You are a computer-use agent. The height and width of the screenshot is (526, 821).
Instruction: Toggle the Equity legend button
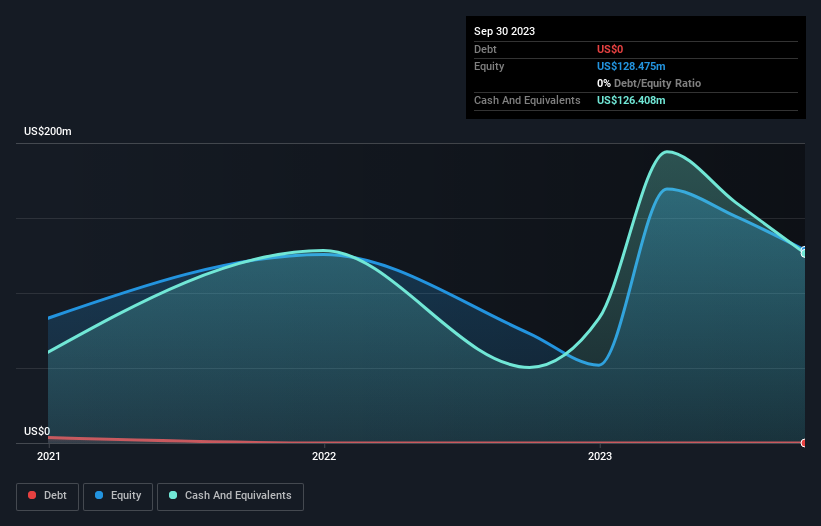click(118, 496)
